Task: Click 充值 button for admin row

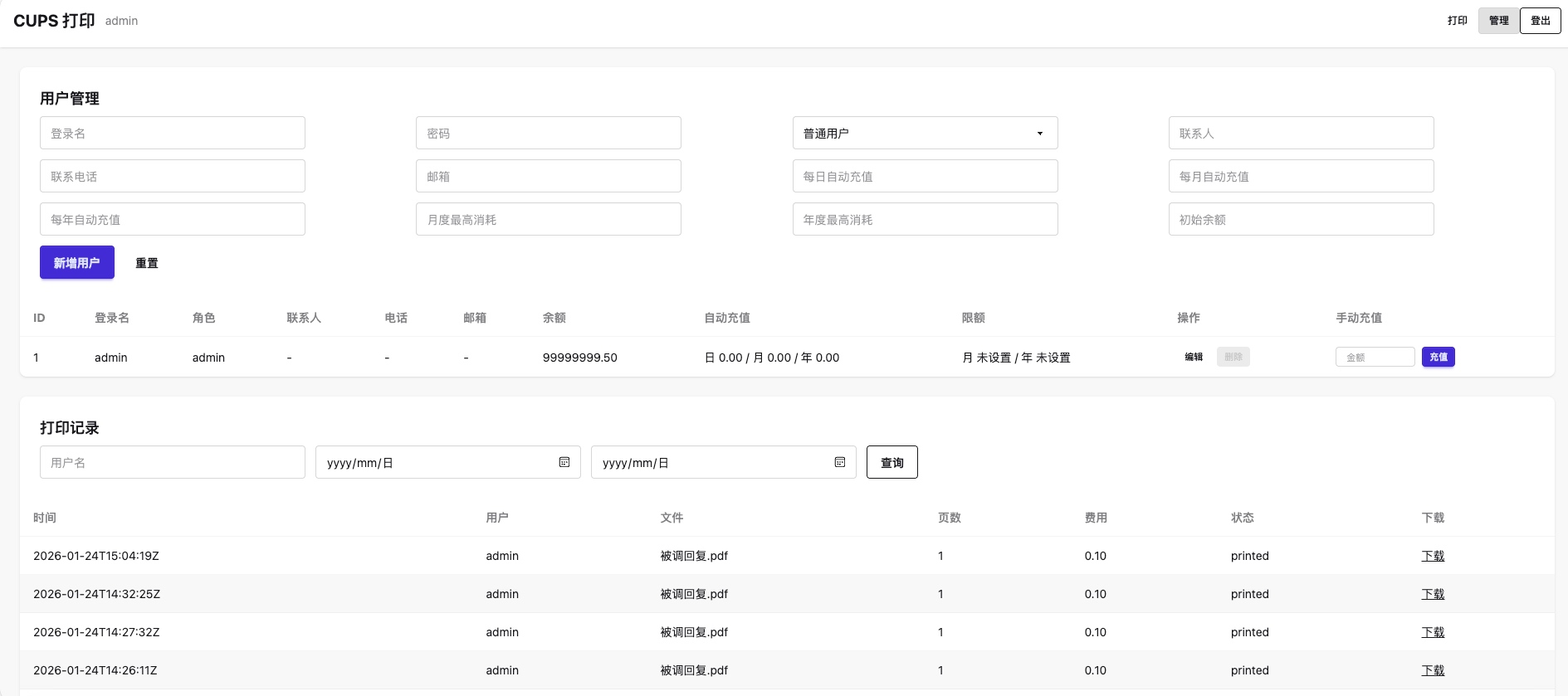Action: click(x=1439, y=357)
